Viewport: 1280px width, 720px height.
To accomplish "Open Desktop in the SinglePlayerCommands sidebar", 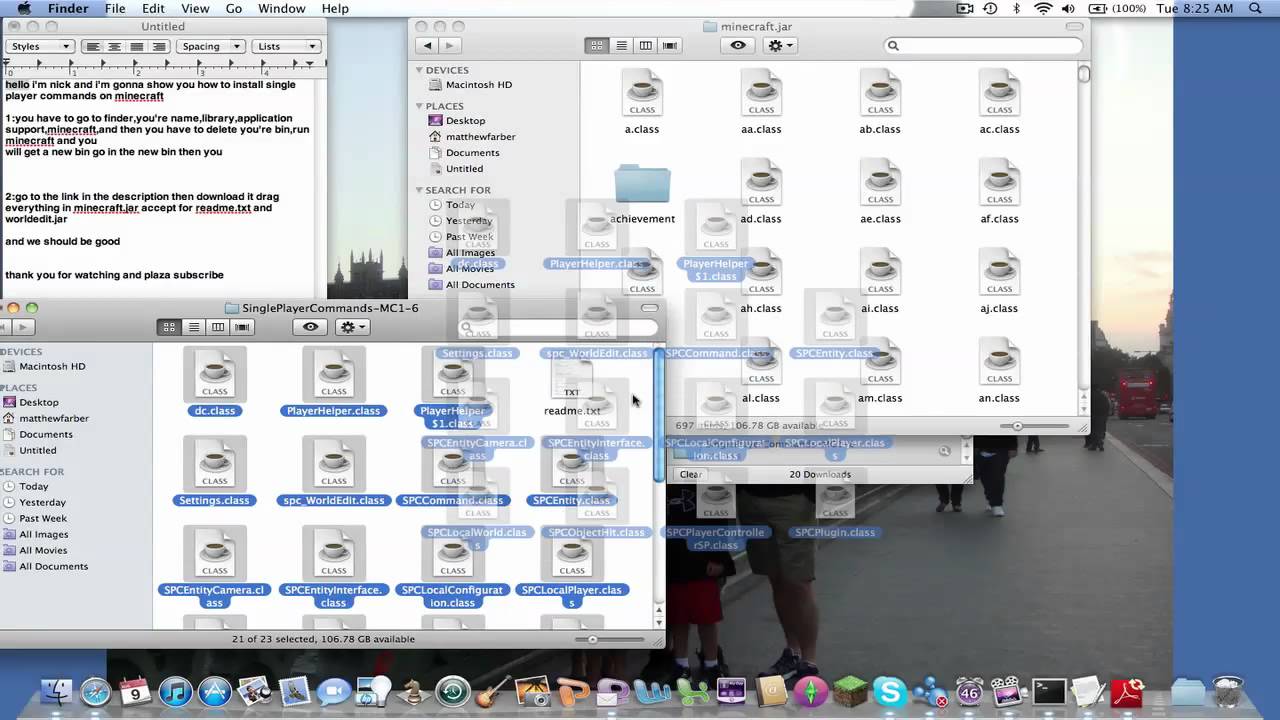I will click(x=39, y=402).
